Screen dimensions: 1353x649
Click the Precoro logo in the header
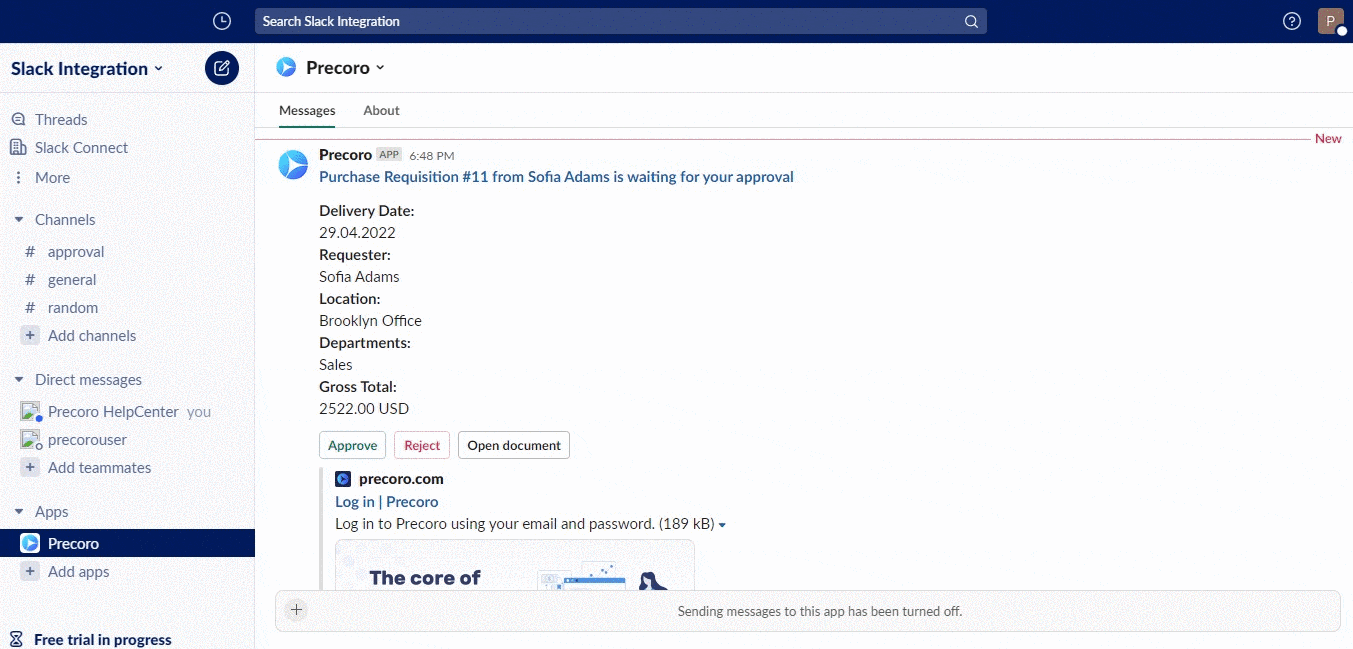pyautogui.click(x=286, y=68)
